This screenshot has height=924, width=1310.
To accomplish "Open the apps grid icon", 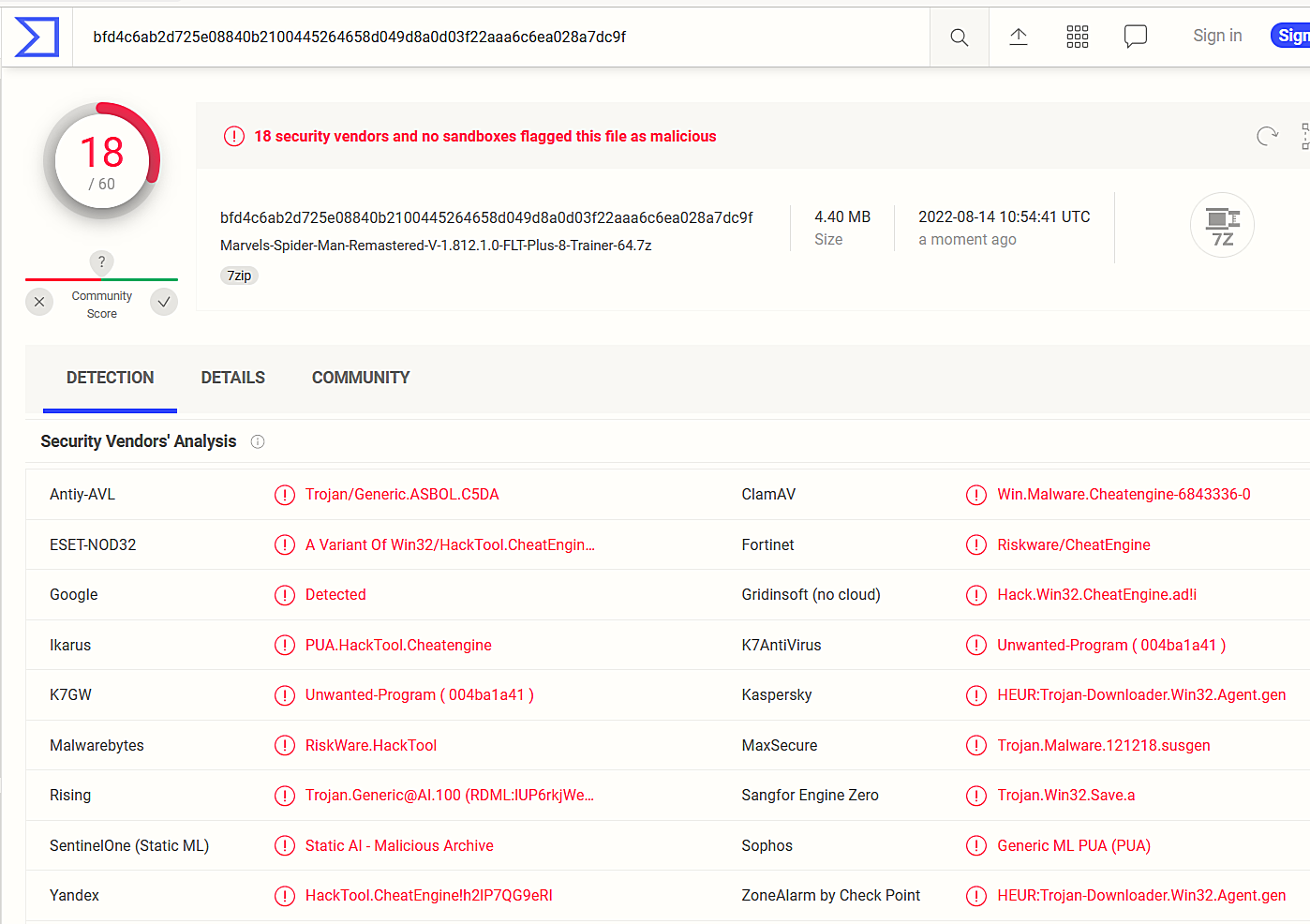I will (1077, 37).
